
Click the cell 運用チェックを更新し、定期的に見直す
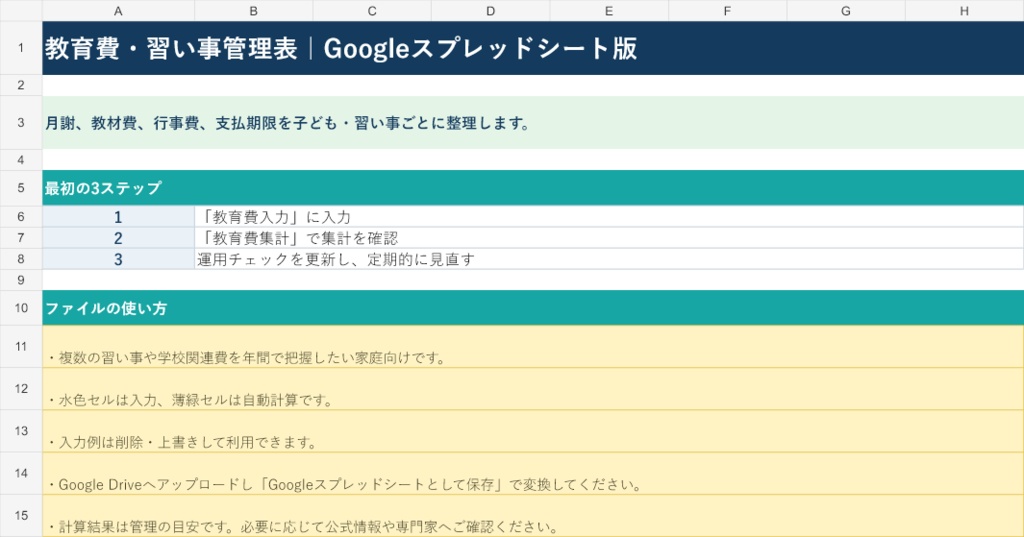click(x=609, y=259)
